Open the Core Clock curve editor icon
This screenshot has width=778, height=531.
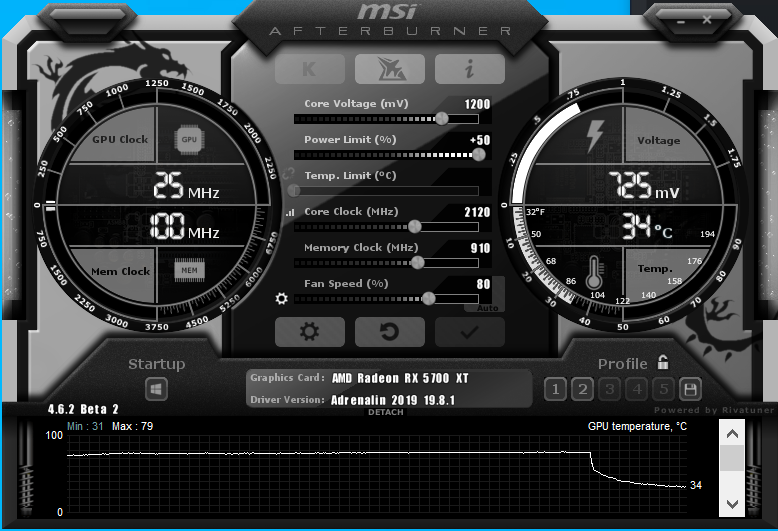point(290,212)
